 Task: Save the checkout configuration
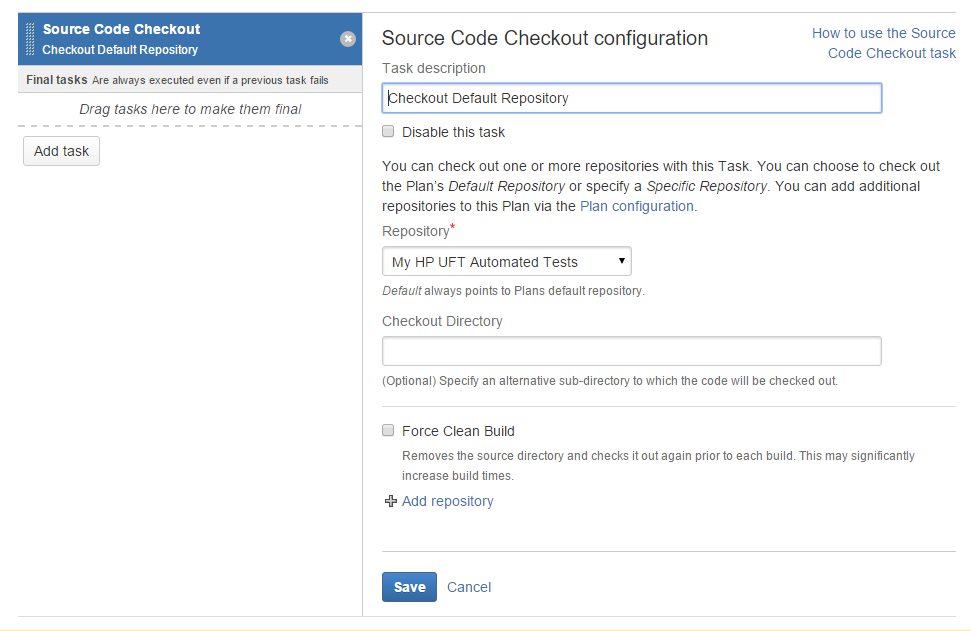409,587
